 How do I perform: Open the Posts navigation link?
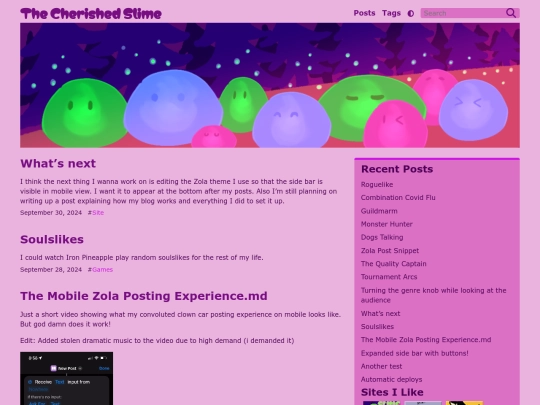tap(364, 13)
